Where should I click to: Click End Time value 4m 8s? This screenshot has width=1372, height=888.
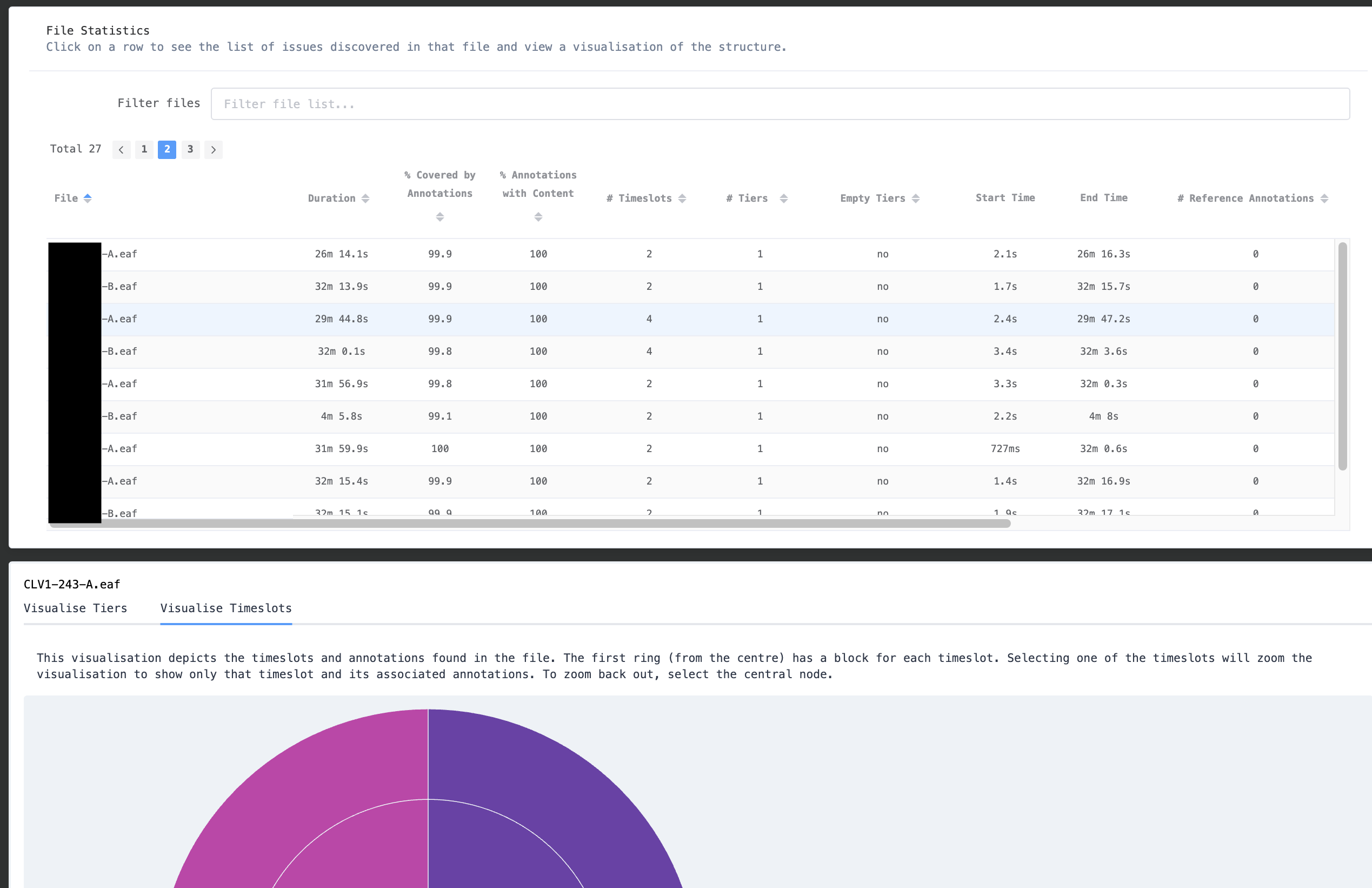pos(1103,416)
